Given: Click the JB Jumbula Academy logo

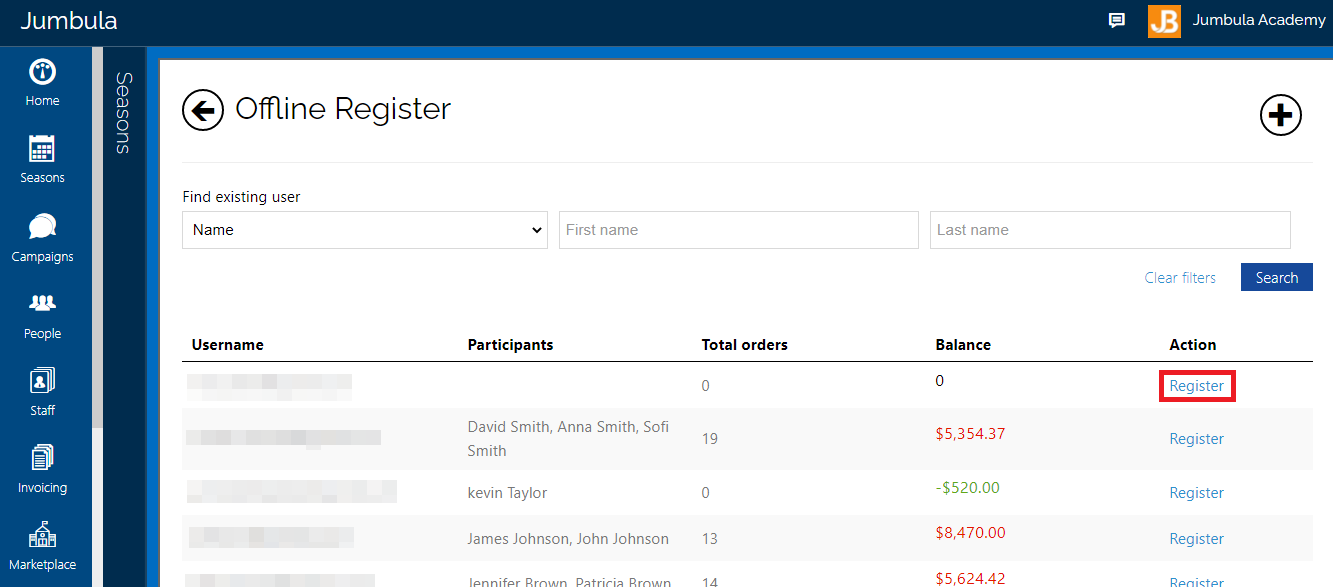Looking at the screenshot, I should click(1164, 21).
